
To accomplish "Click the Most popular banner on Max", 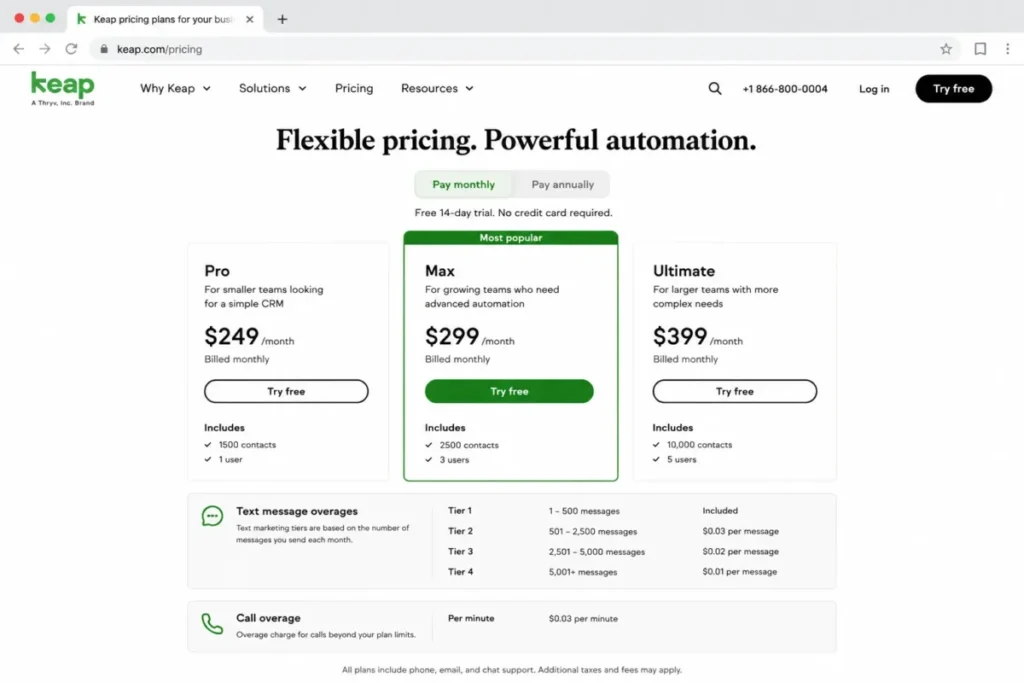I will tap(511, 238).
